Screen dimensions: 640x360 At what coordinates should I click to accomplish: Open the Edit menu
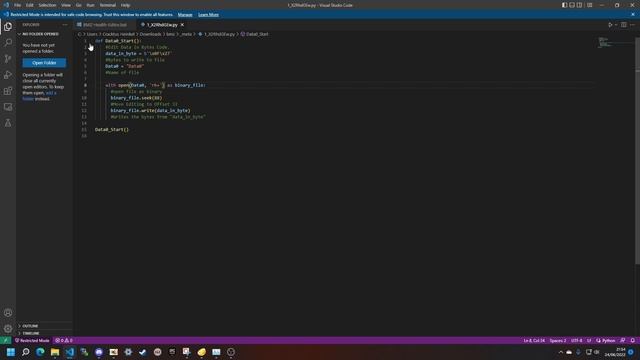pyautogui.click(x=29, y=5)
